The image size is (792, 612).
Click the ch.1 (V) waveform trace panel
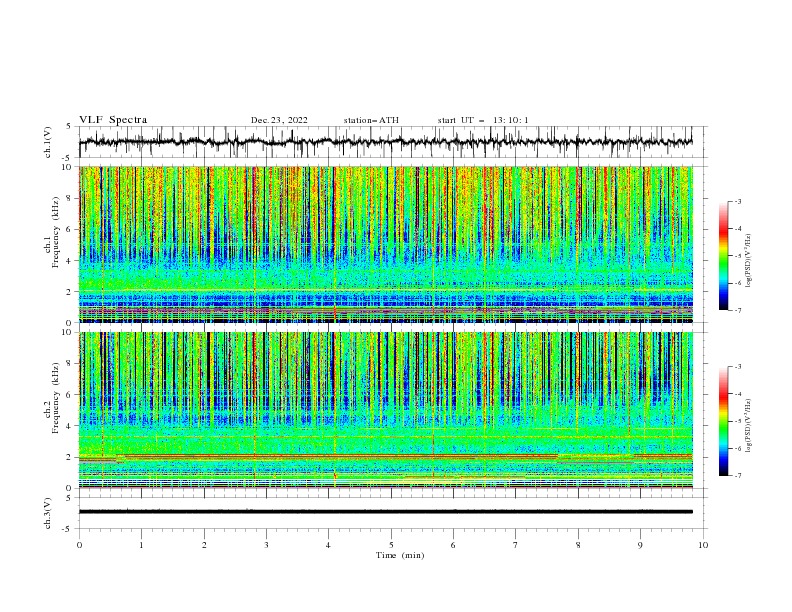pos(392,142)
